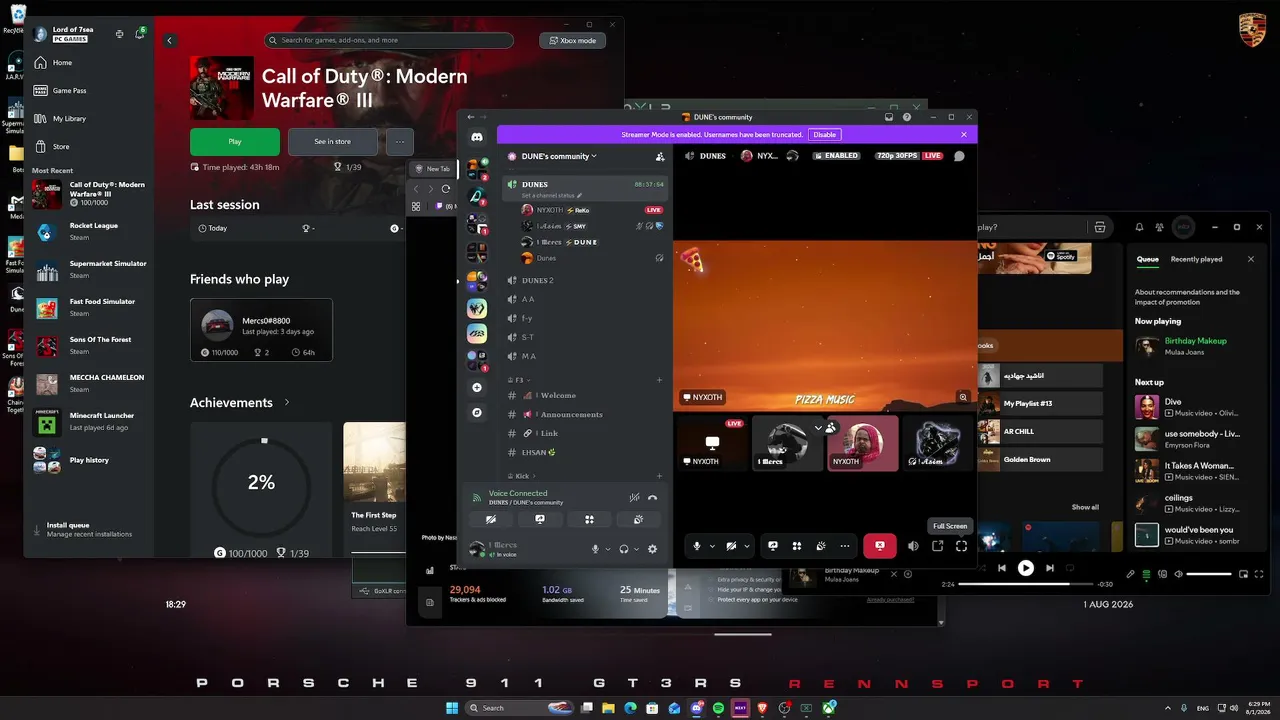Screen dimensions: 1280x720
Task: Adjust stream volume speaker icon in Discord
Action: (913, 546)
